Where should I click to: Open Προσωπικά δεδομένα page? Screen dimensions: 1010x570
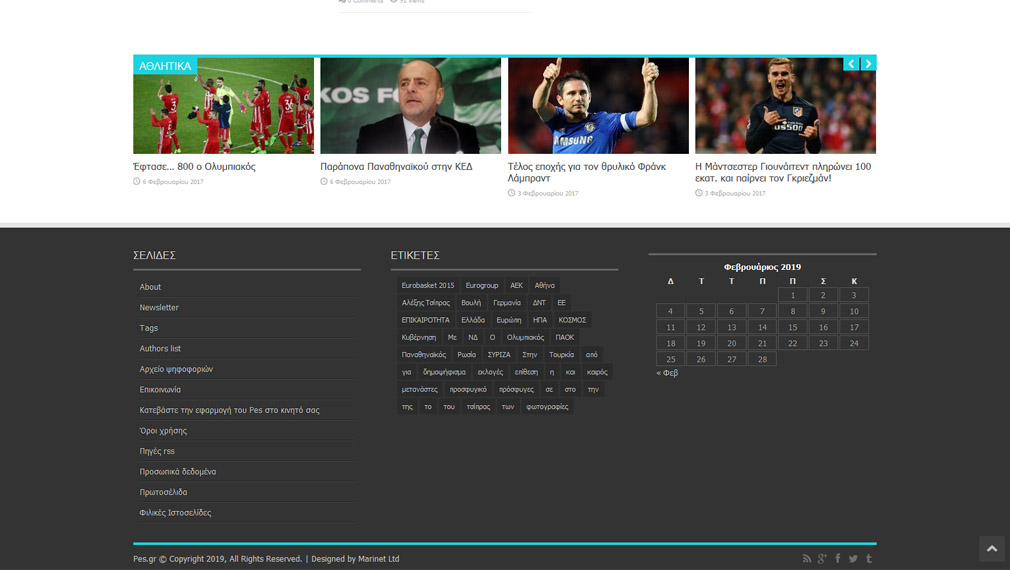178,471
